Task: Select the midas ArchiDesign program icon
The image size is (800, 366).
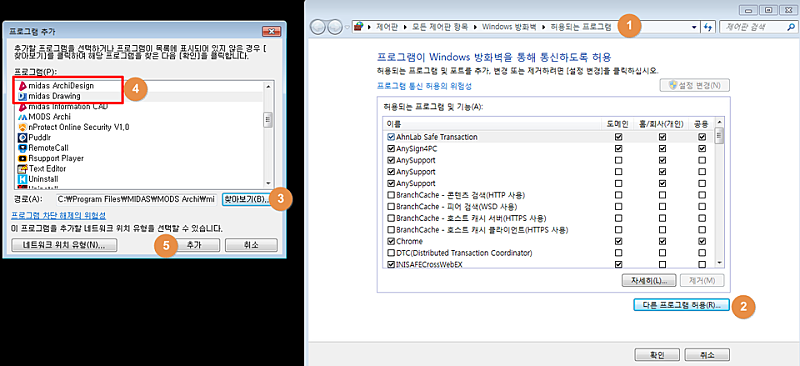Action: (x=22, y=86)
